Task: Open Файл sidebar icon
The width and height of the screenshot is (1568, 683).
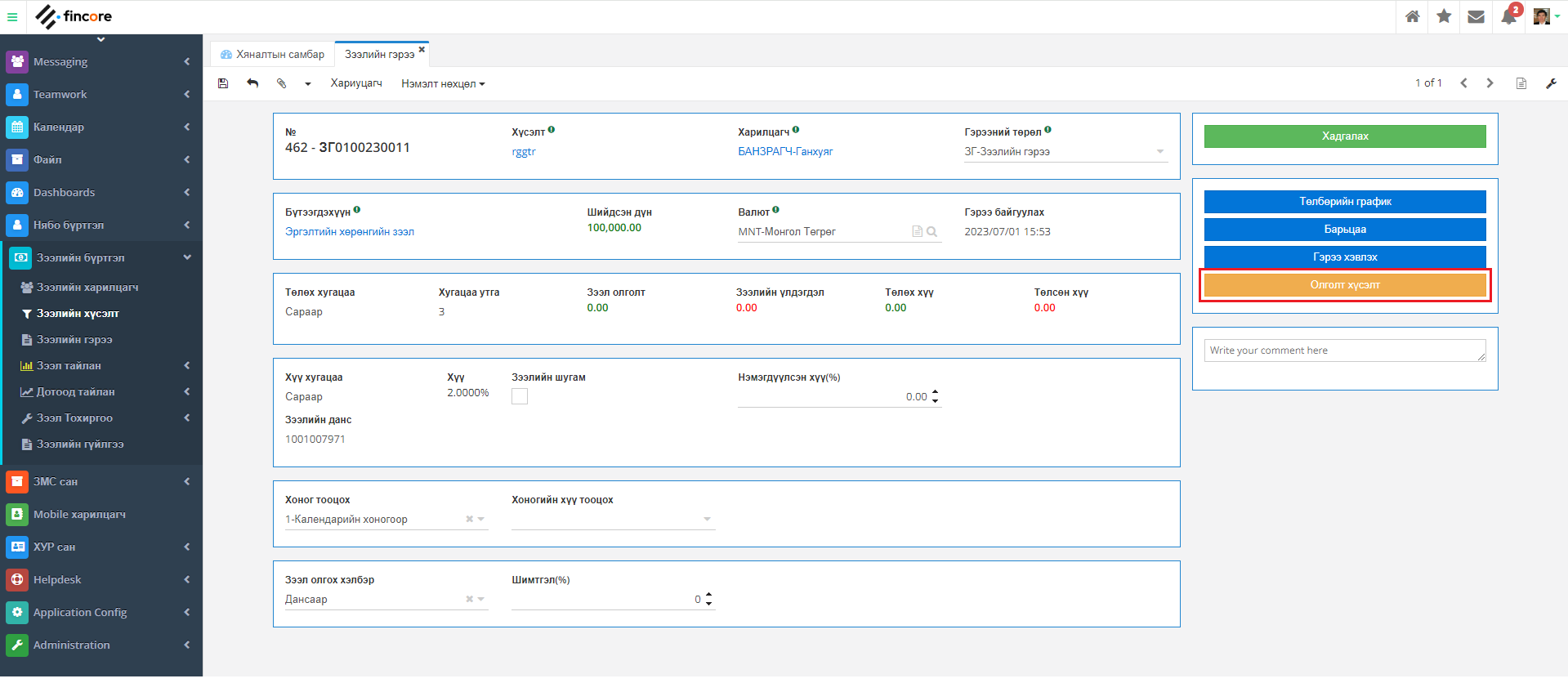Action: [x=17, y=160]
